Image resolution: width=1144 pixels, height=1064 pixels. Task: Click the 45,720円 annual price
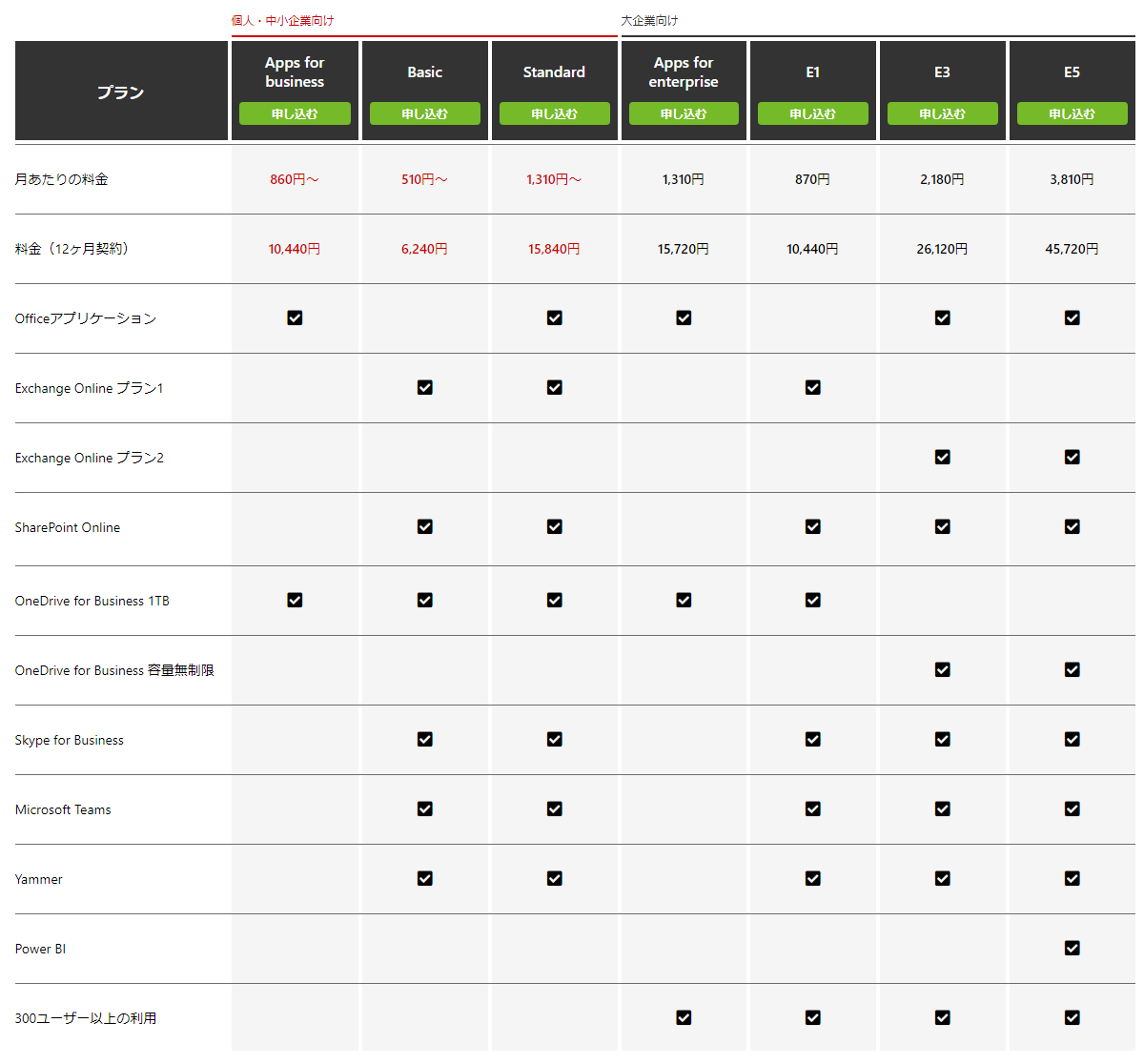pos(1072,249)
